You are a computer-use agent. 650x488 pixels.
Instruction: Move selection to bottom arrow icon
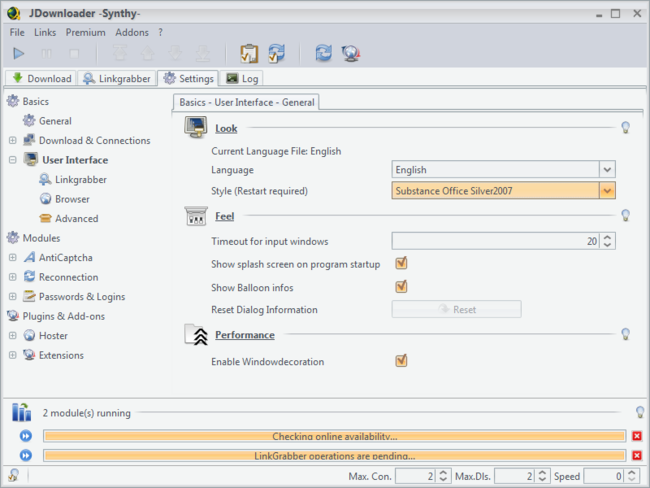pyautogui.click(x=203, y=53)
